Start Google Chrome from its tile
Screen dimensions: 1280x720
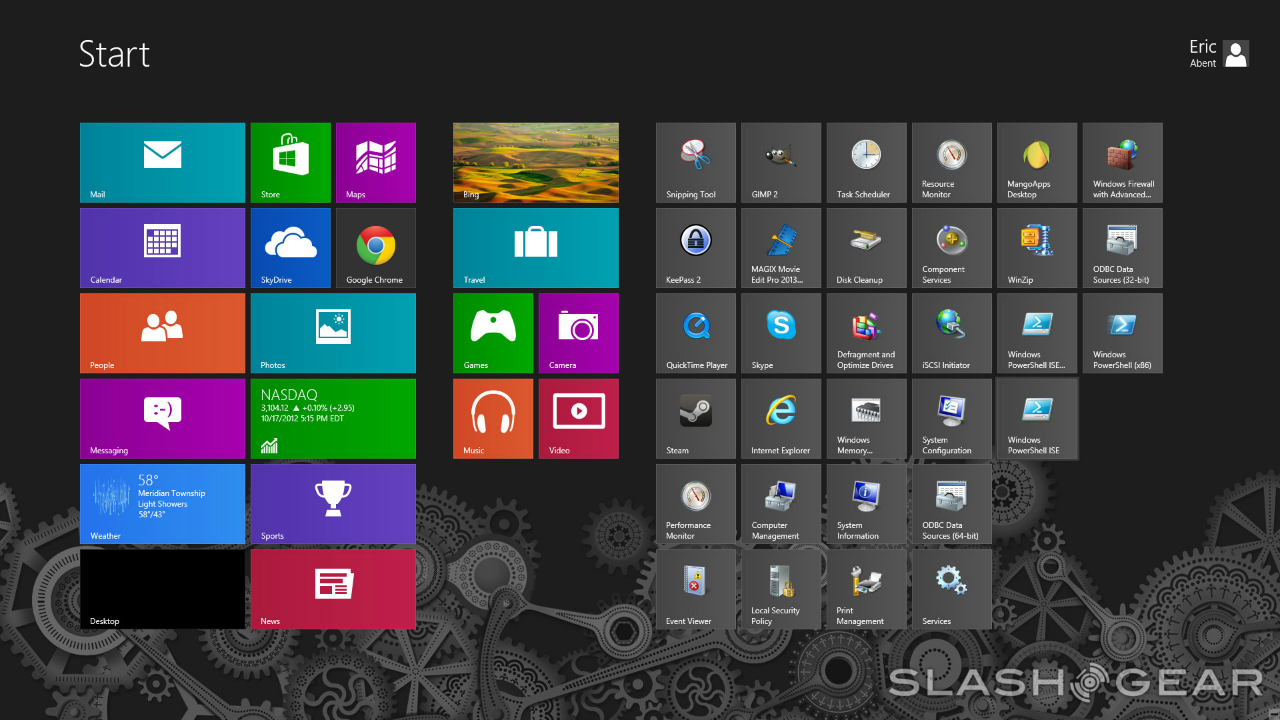pos(376,248)
